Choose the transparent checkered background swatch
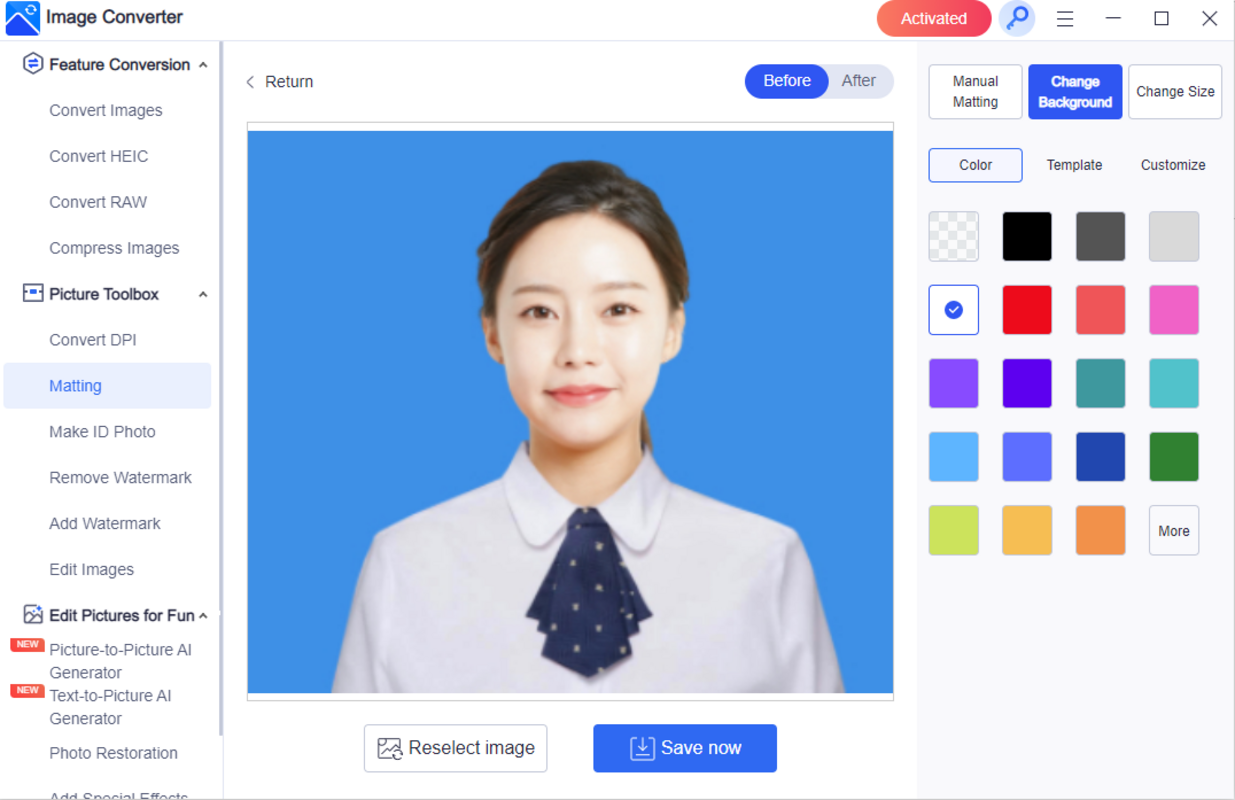The height and width of the screenshot is (800, 1235). [x=953, y=236]
